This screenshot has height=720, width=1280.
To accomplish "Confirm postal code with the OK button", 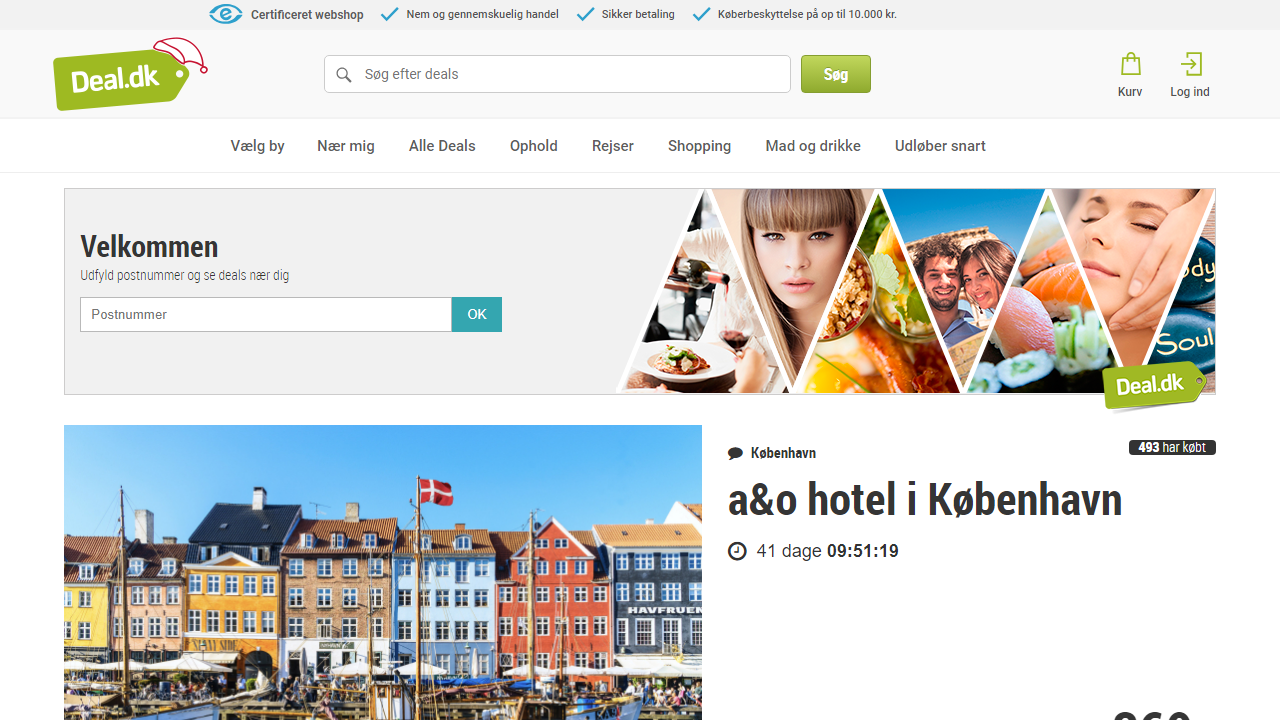I will tap(476, 314).
